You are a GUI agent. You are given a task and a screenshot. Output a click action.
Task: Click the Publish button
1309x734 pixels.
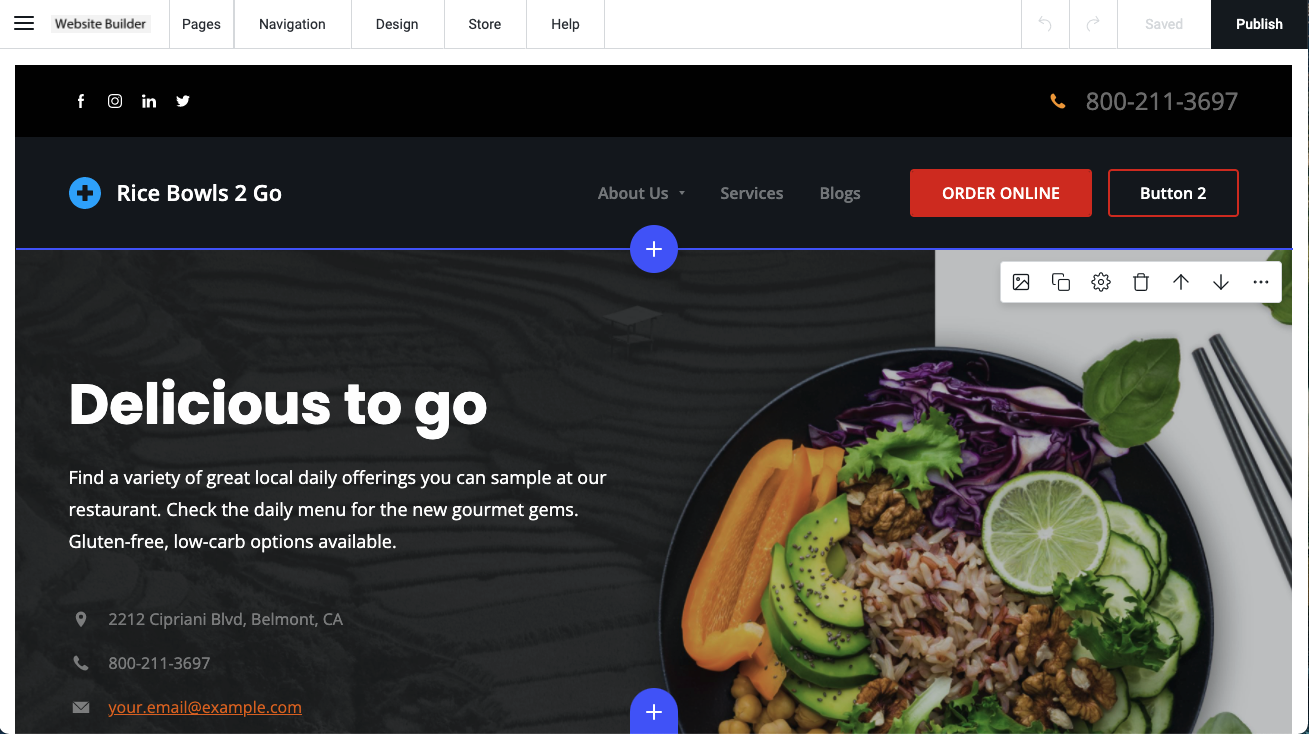pos(1259,24)
